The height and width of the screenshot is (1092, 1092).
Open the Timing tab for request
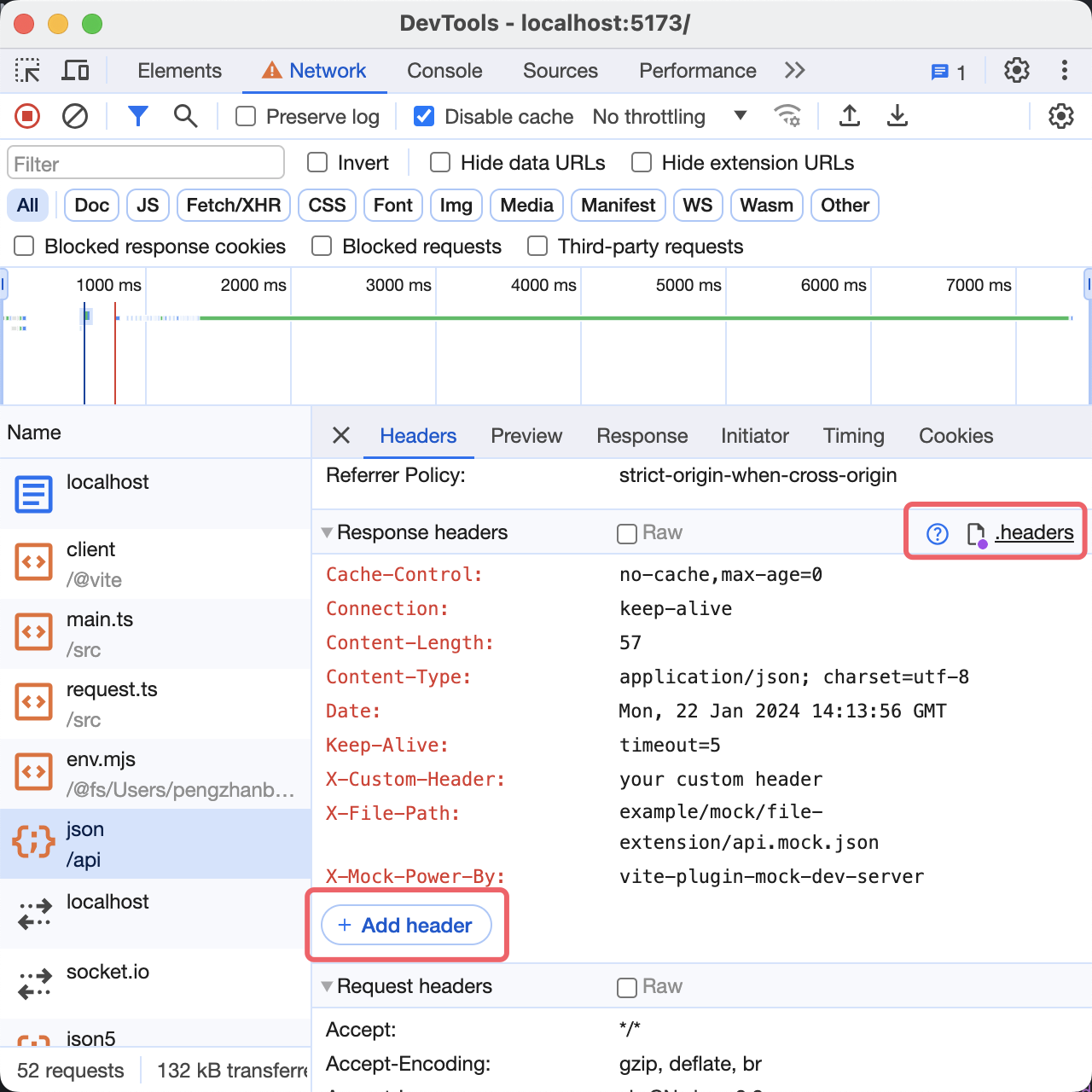click(x=853, y=436)
